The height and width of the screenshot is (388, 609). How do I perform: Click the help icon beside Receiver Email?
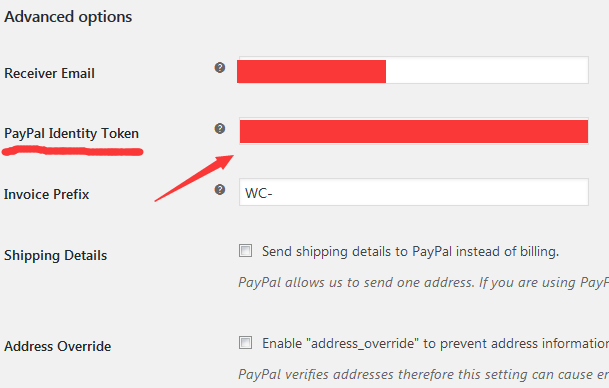tap(220, 68)
